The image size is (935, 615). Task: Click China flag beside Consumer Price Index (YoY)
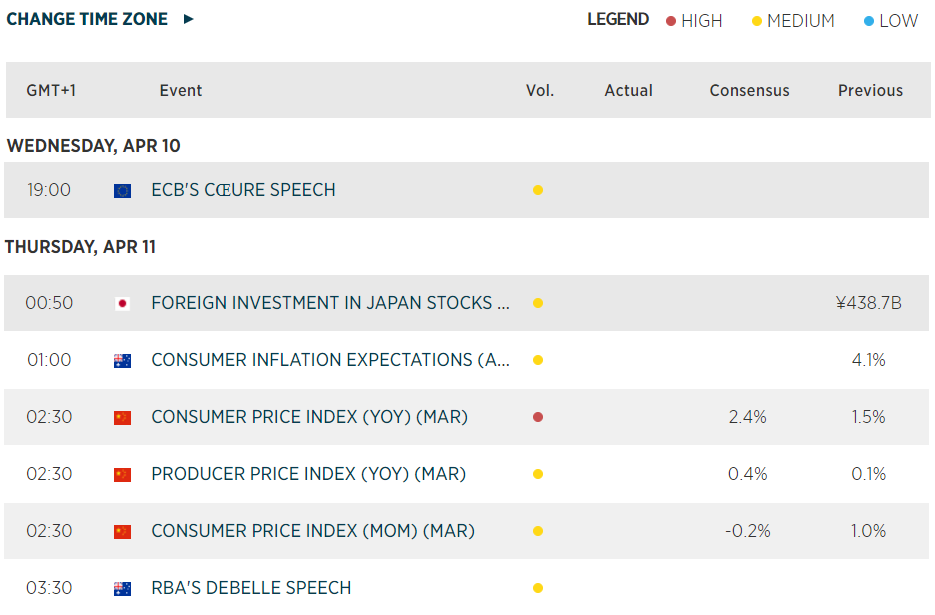123,417
